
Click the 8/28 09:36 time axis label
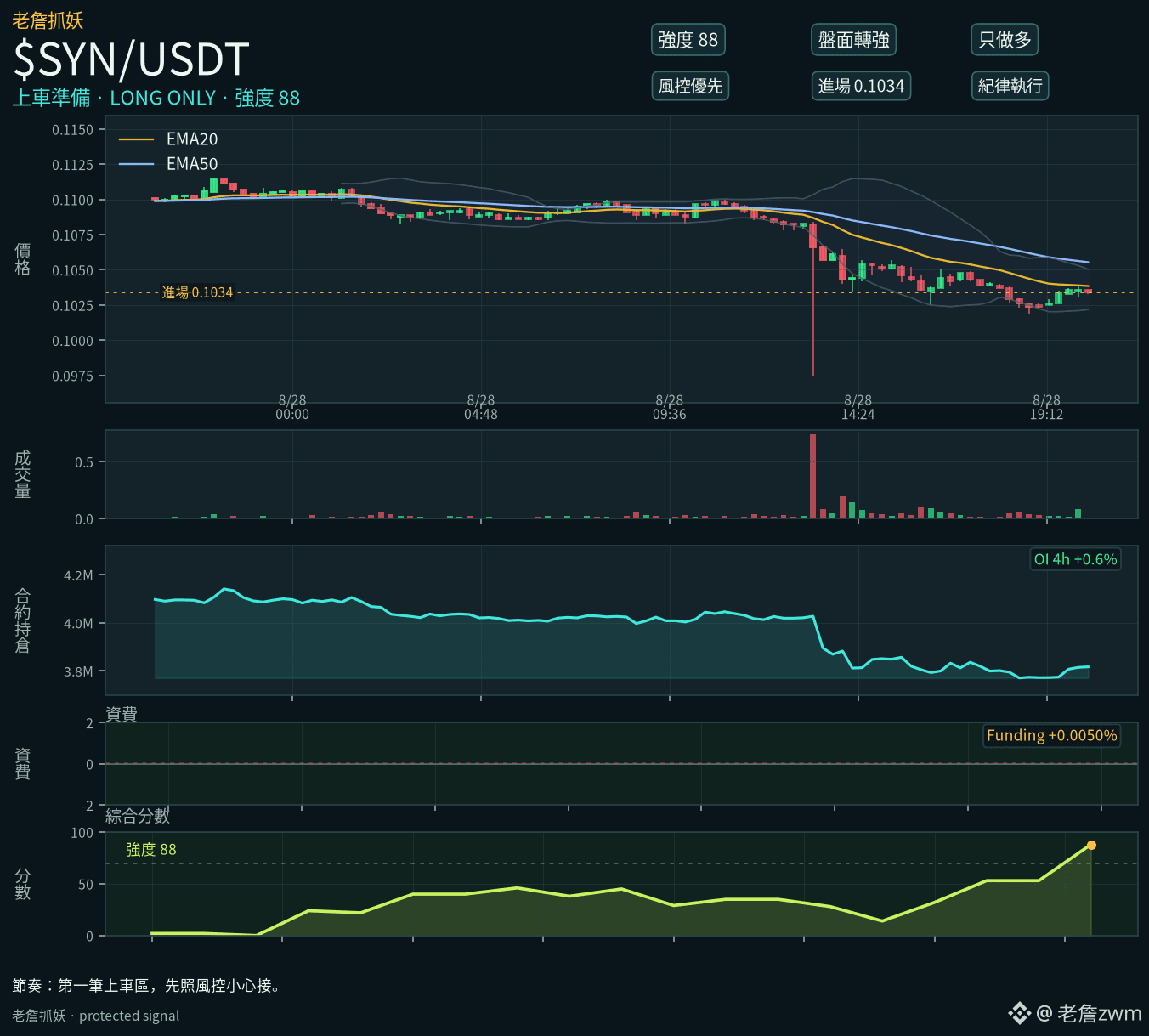pyautogui.click(x=670, y=407)
